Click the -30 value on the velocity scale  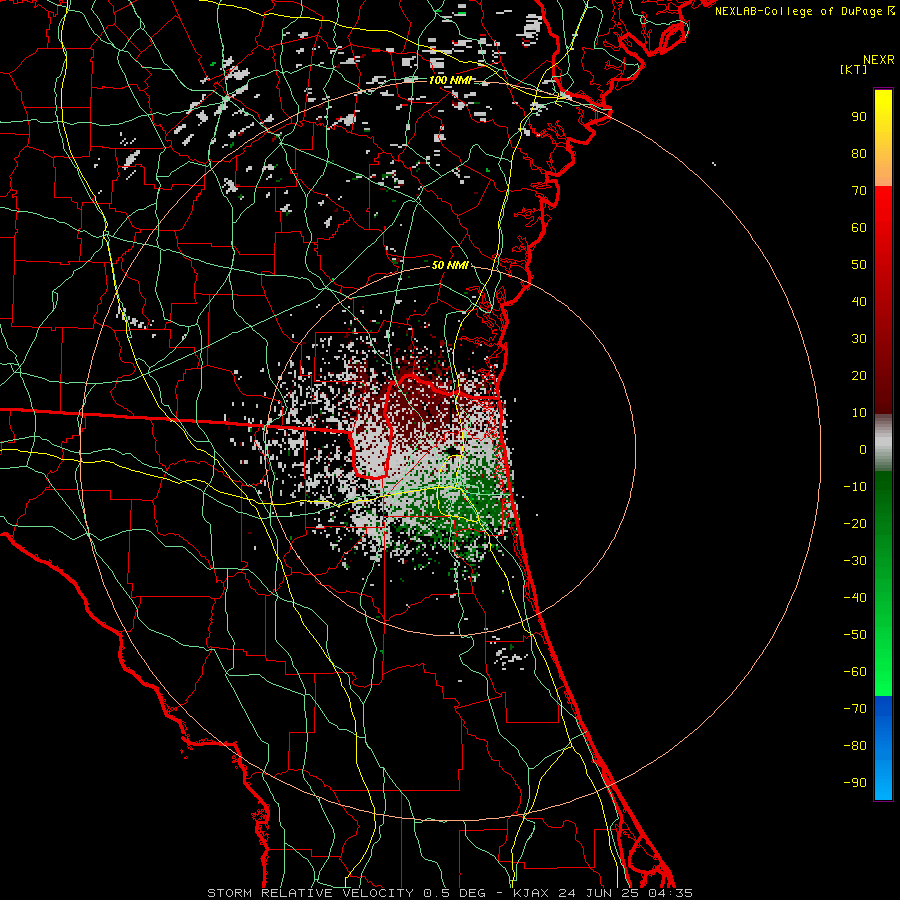(855, 561)
